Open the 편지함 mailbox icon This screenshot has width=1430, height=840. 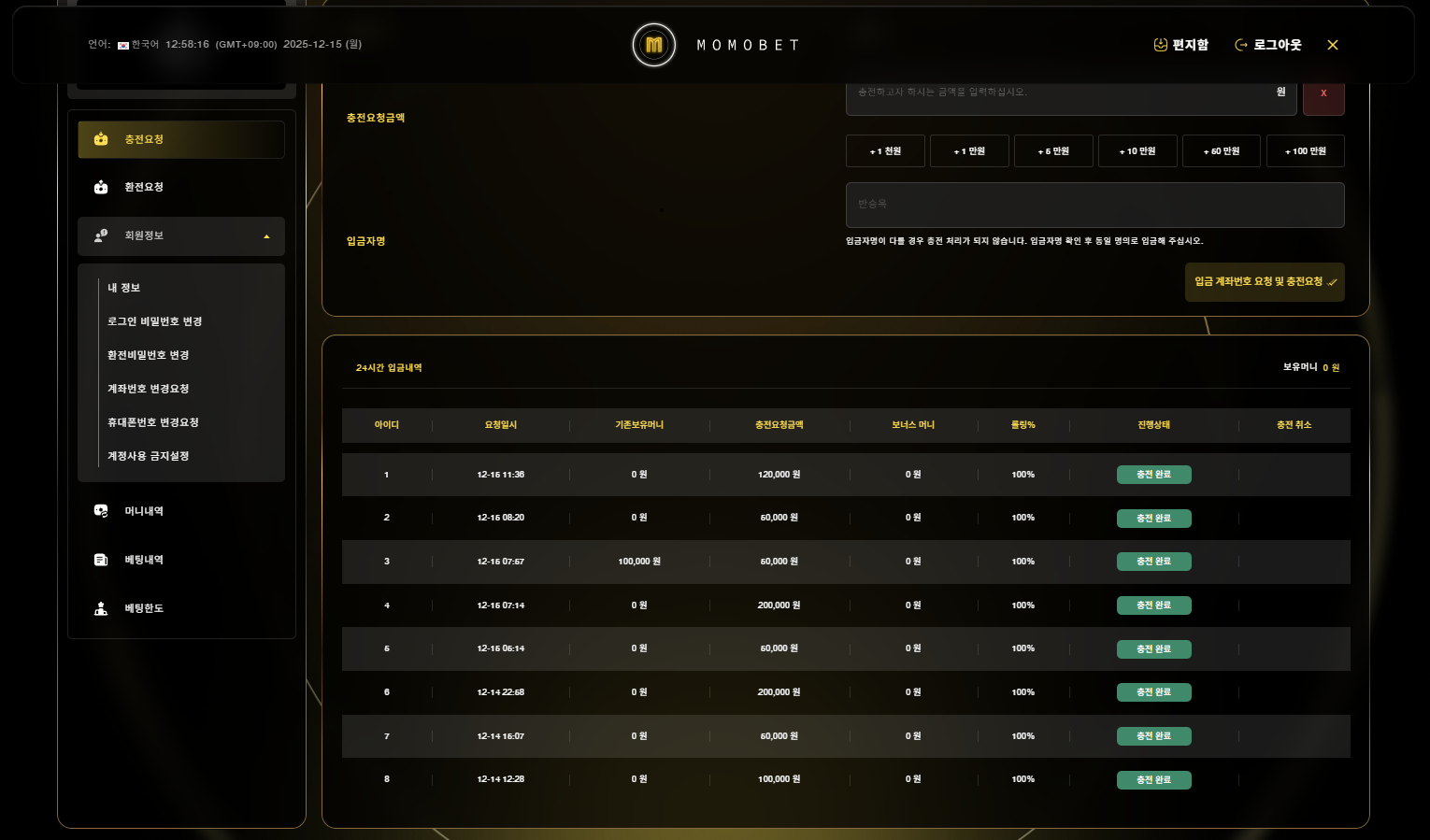[1161, 45]
